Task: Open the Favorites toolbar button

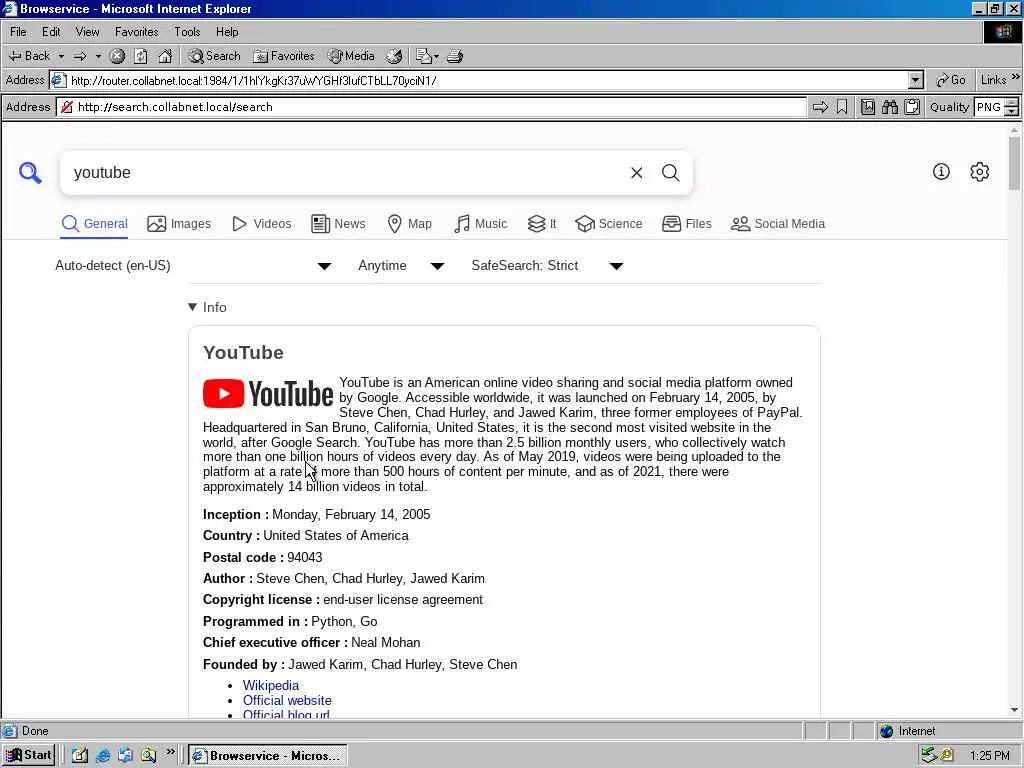Action: [x=284, y=56]
